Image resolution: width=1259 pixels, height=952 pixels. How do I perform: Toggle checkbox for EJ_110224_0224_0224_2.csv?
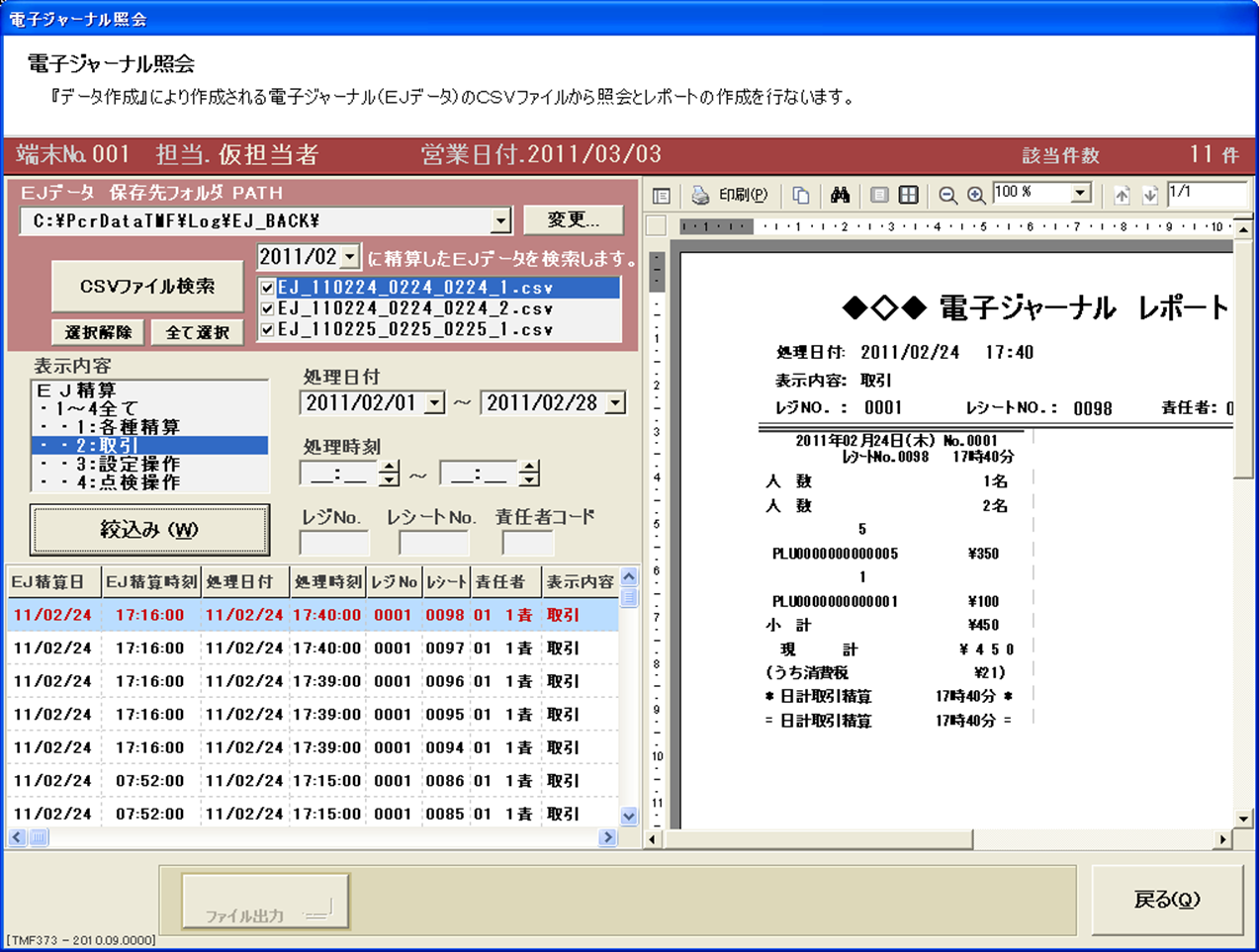267,308
